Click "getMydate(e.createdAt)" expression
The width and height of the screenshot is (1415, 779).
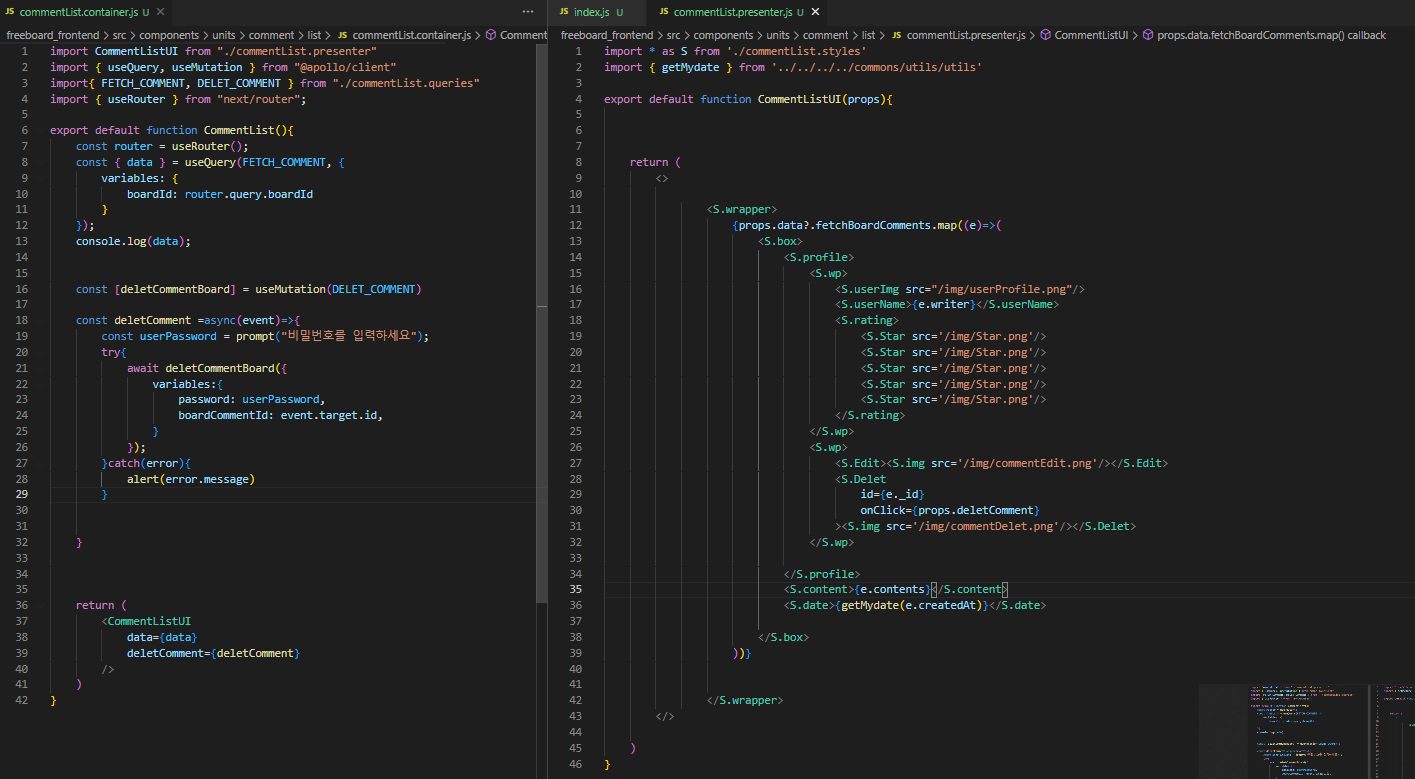[x=912, y=605]
